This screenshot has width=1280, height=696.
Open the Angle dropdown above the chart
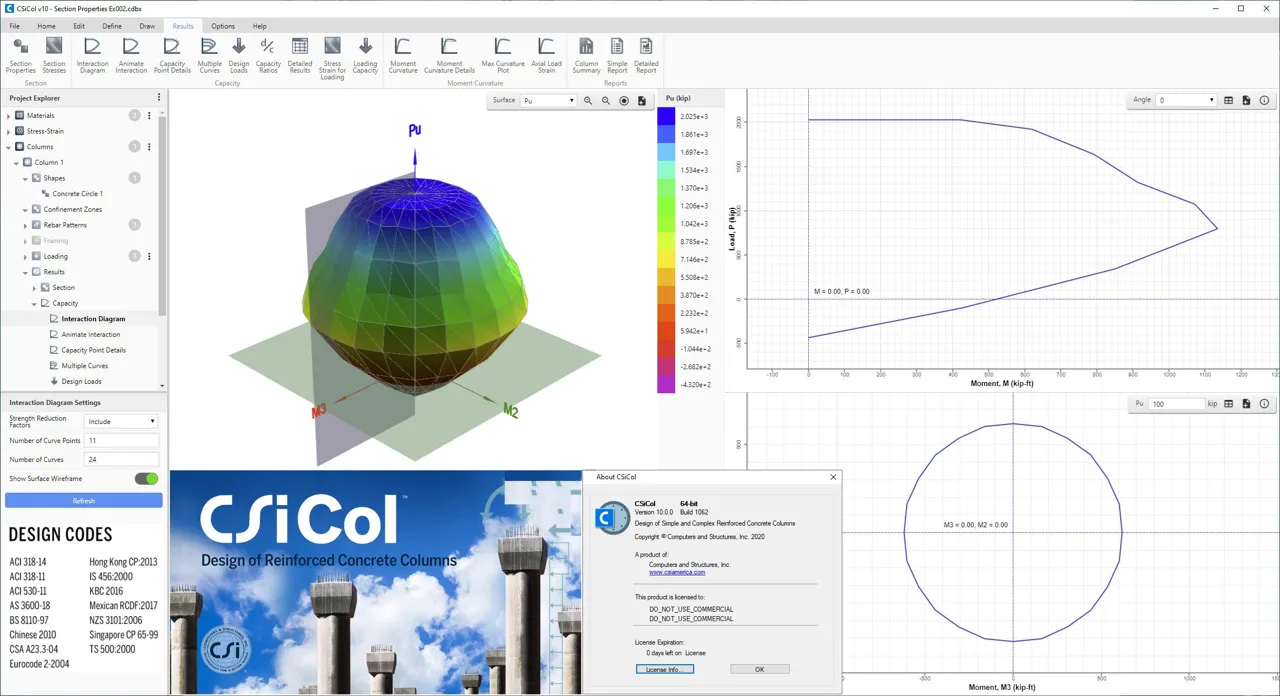click(x=1186, y=100)
